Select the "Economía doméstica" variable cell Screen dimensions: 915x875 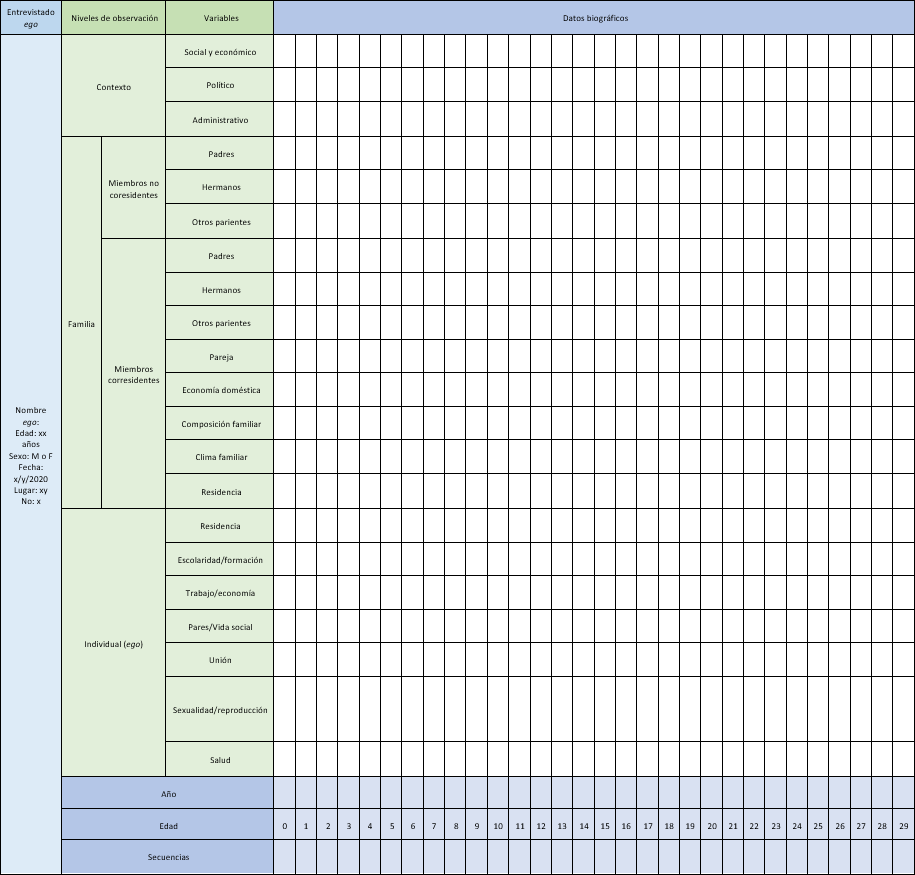point(220,390)
